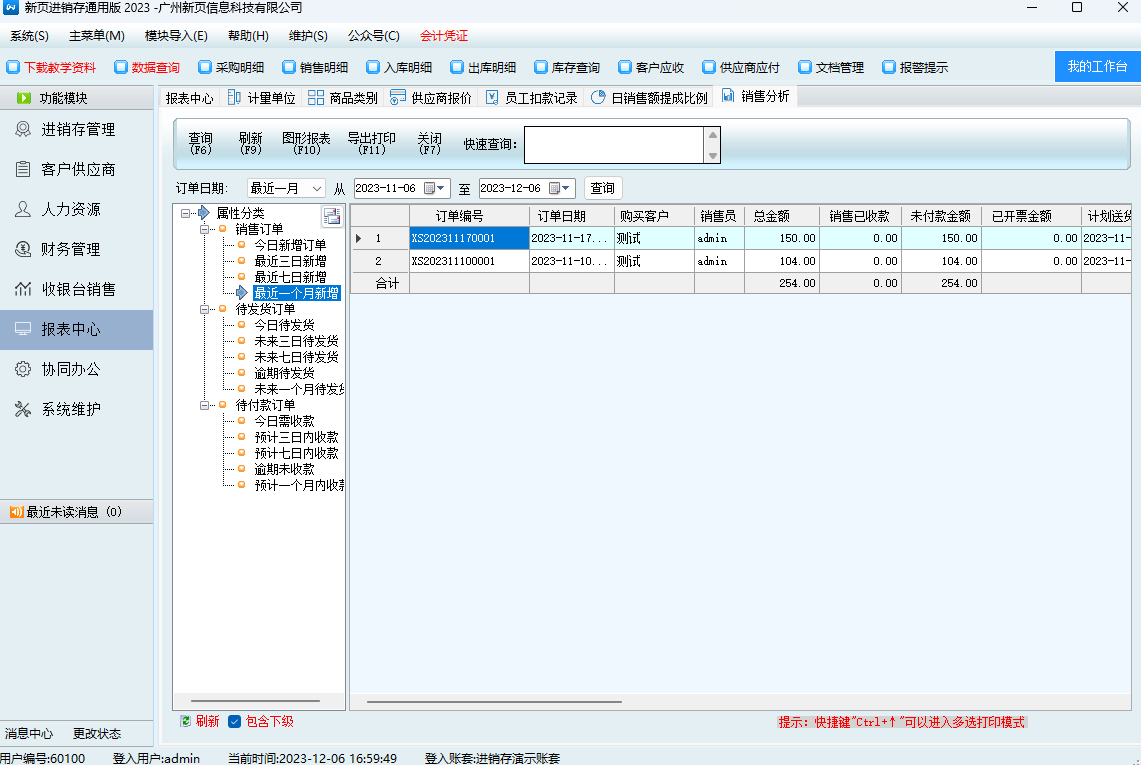Click quick query box up arrow
The width and height of the screenshot is (1141, 765).
coord(713,135)
